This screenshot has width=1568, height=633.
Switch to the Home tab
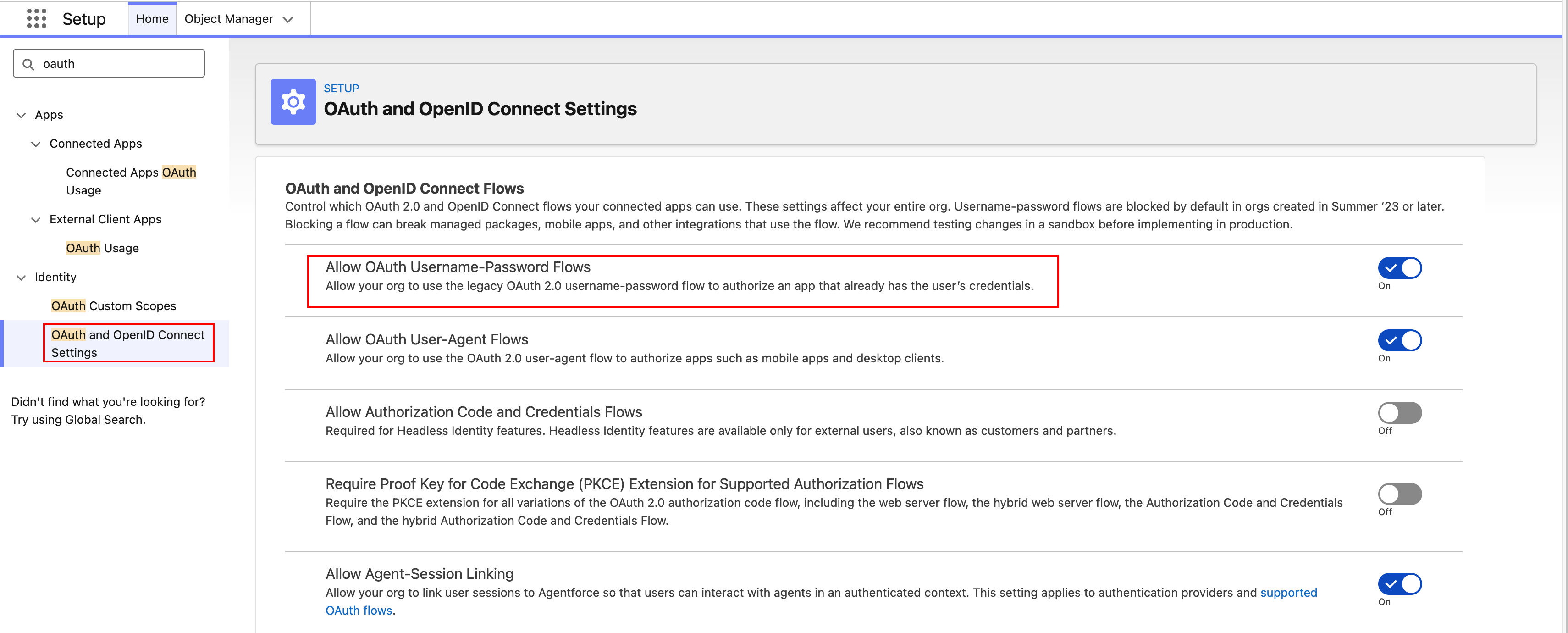pyautogui.click(x=152, y=18)
